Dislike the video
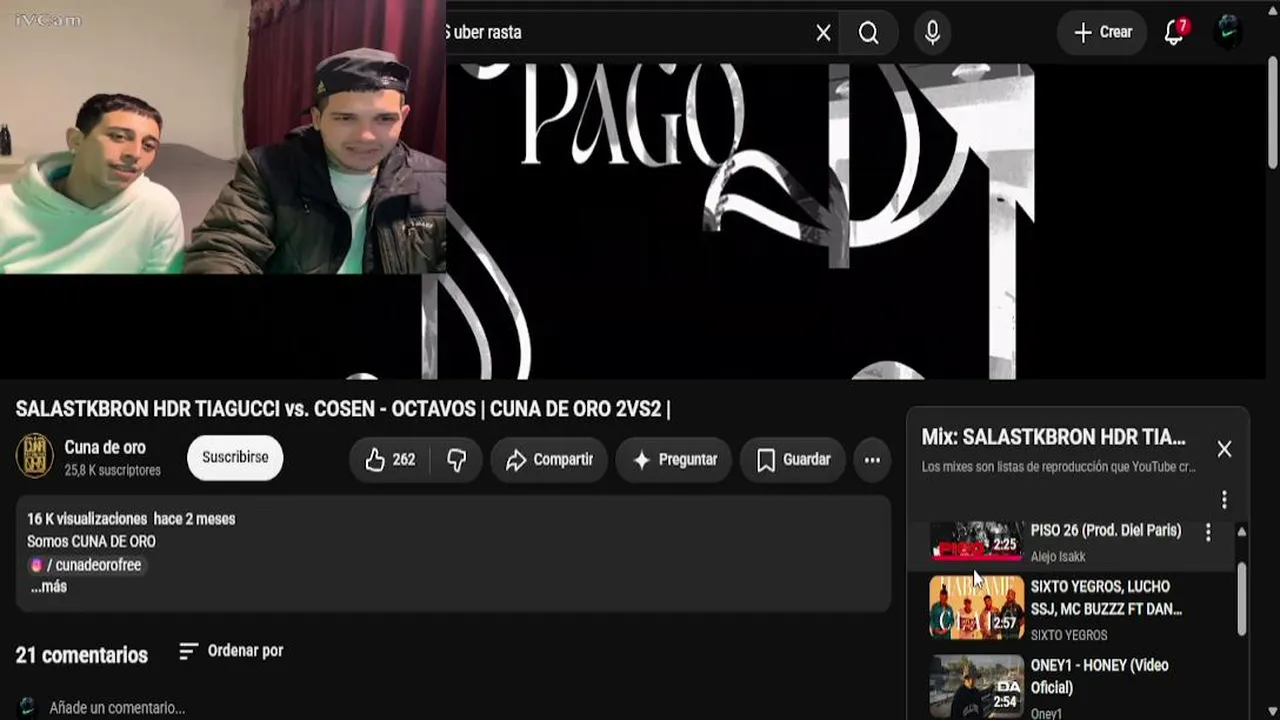 [457, 460]
